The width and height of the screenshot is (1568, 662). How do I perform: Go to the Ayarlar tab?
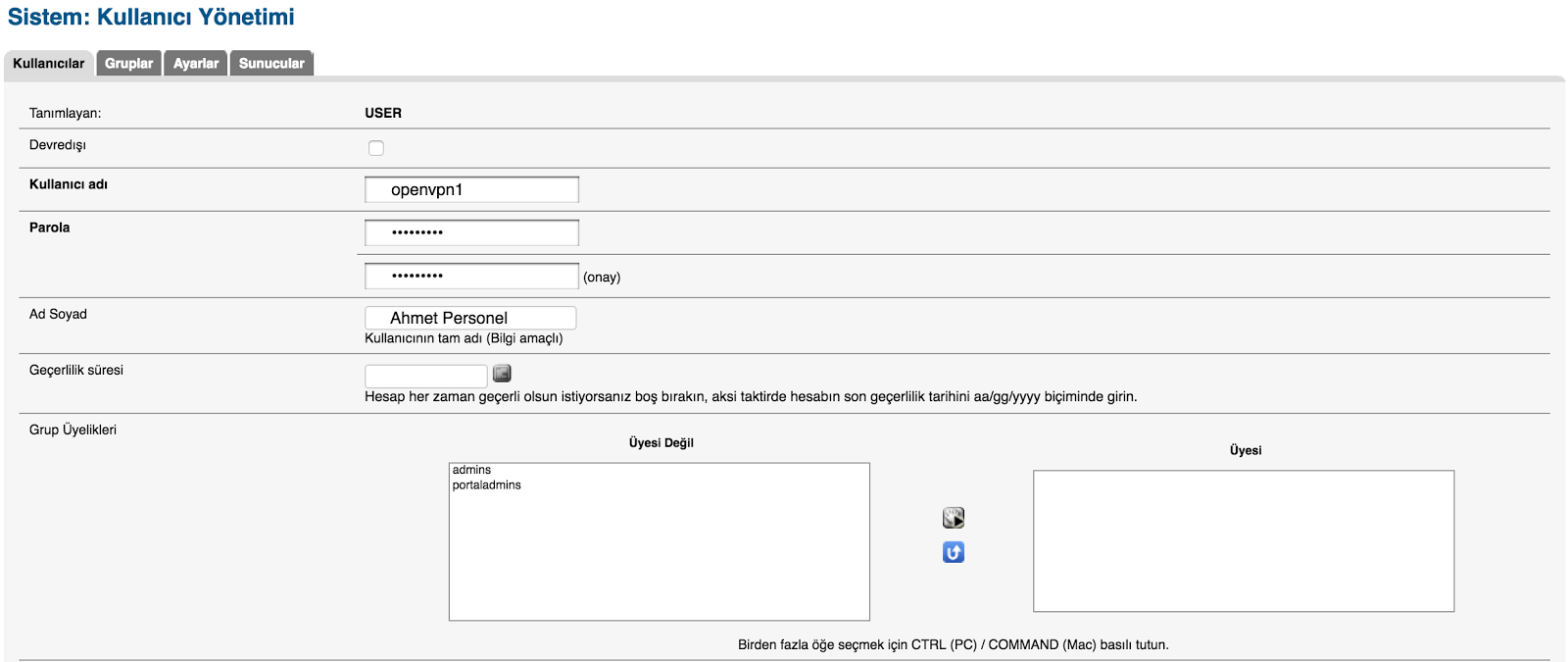196,64
